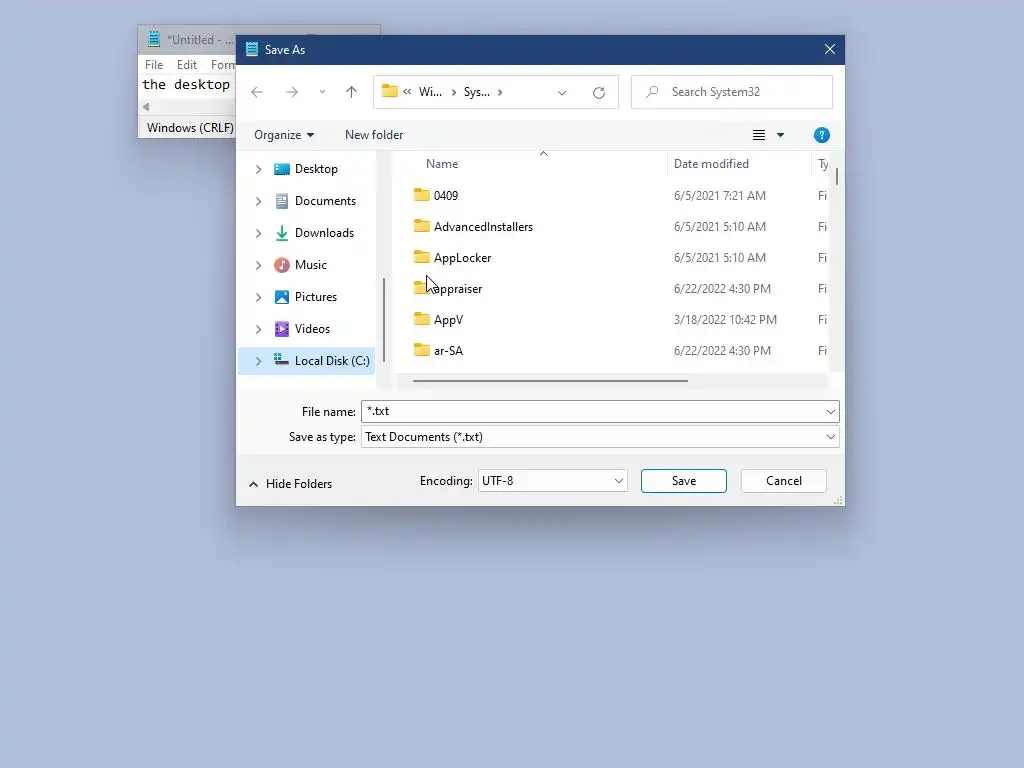Click the Back navigation arrow
This screenshot has width=1024, height=768.
pos(257,92)
